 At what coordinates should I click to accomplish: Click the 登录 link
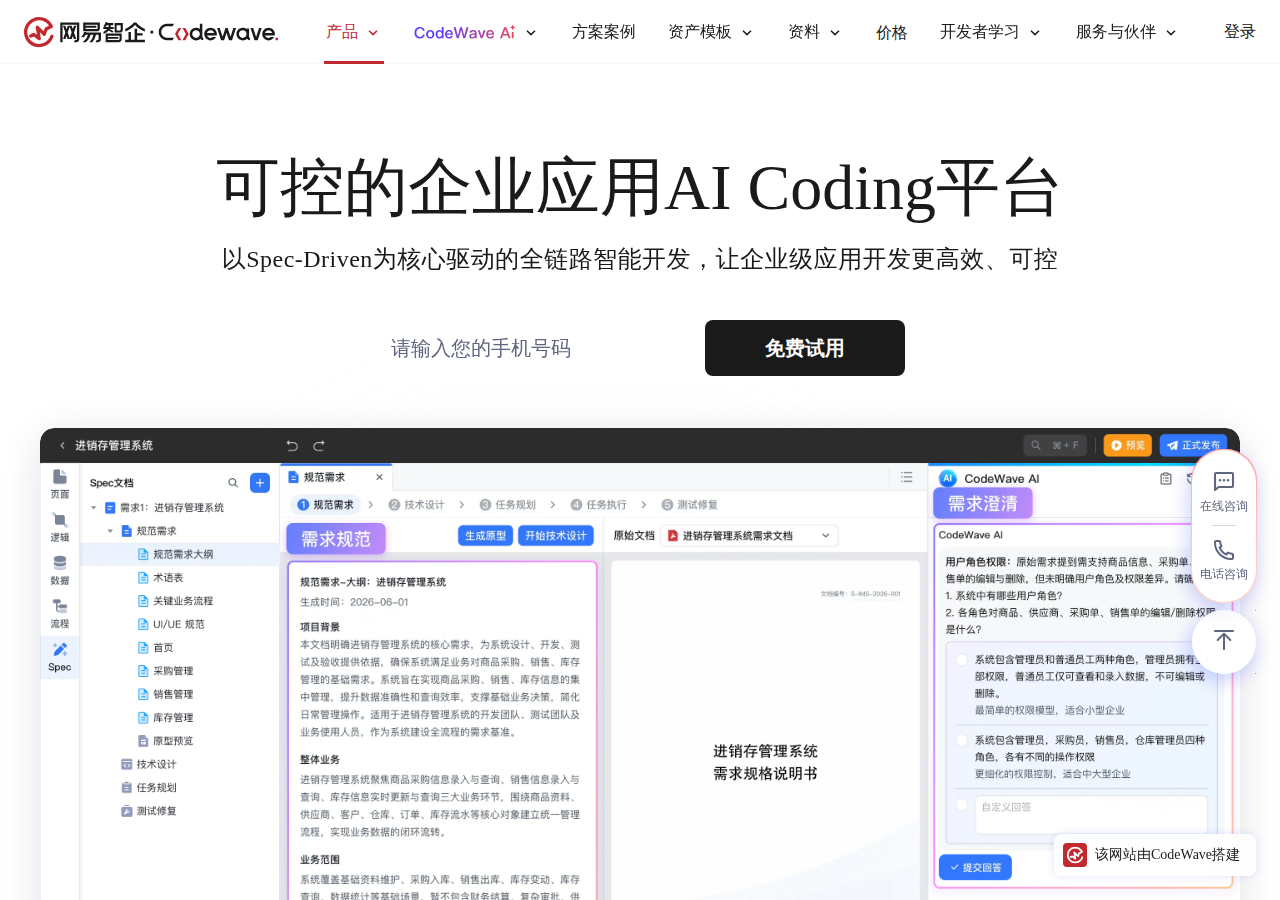pos(1240,32)
